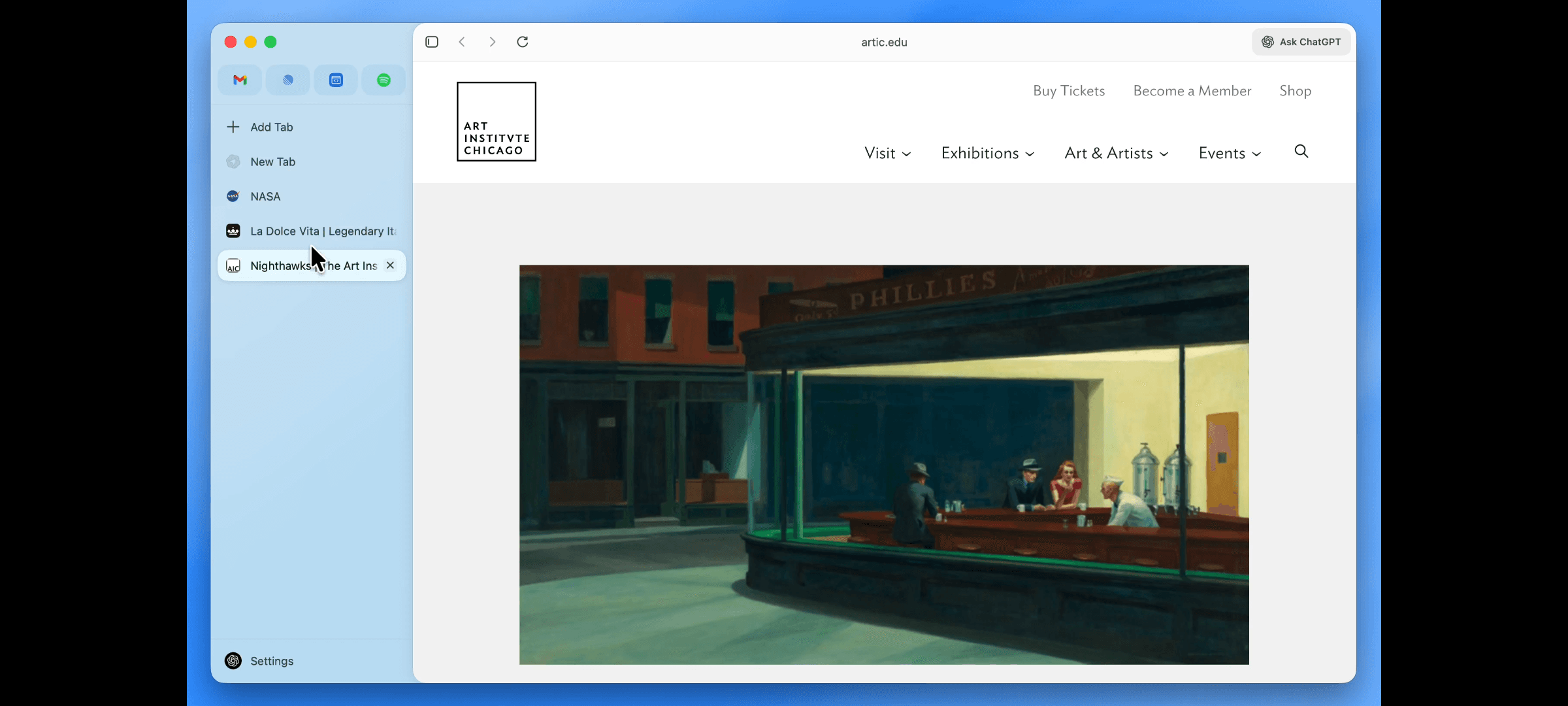
Task: Expand the Exhibitions dropdown menu
Action: click(x=987, y=153)
